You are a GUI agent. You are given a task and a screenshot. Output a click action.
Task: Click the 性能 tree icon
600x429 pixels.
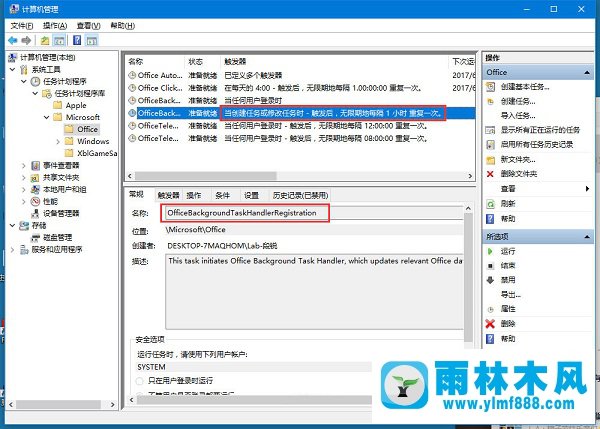tap(35, 201)
